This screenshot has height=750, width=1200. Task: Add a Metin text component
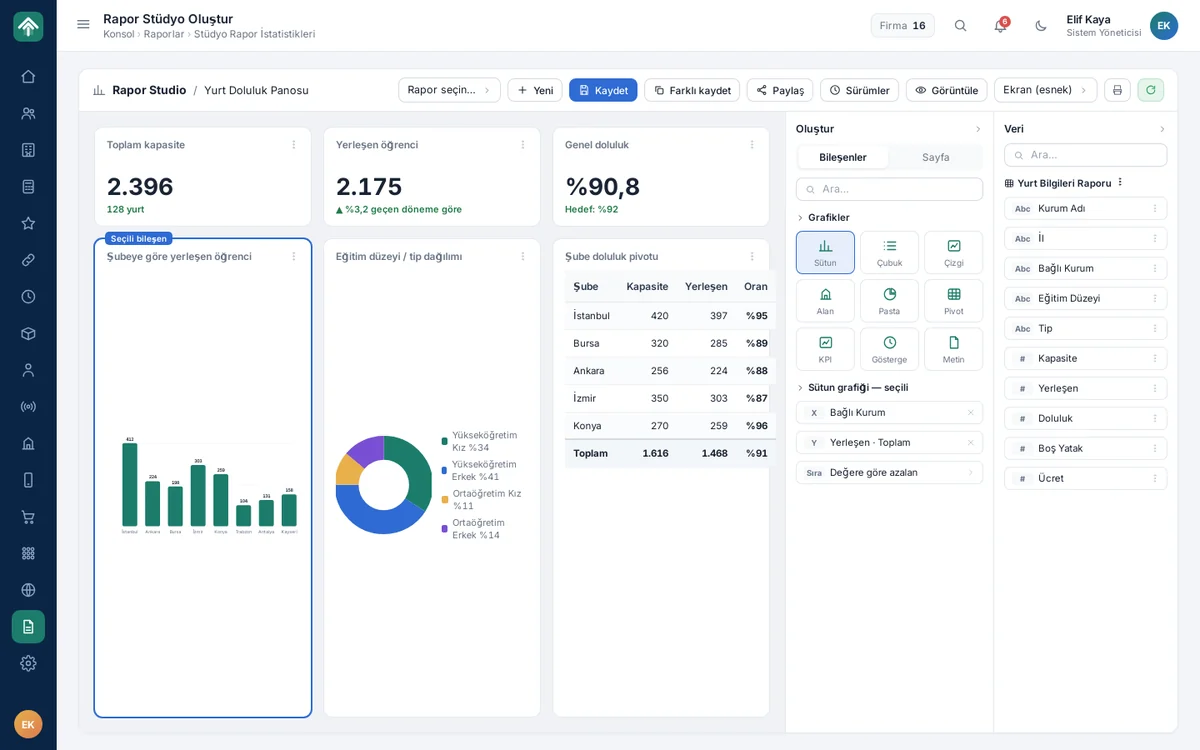[x=954, y=349]
